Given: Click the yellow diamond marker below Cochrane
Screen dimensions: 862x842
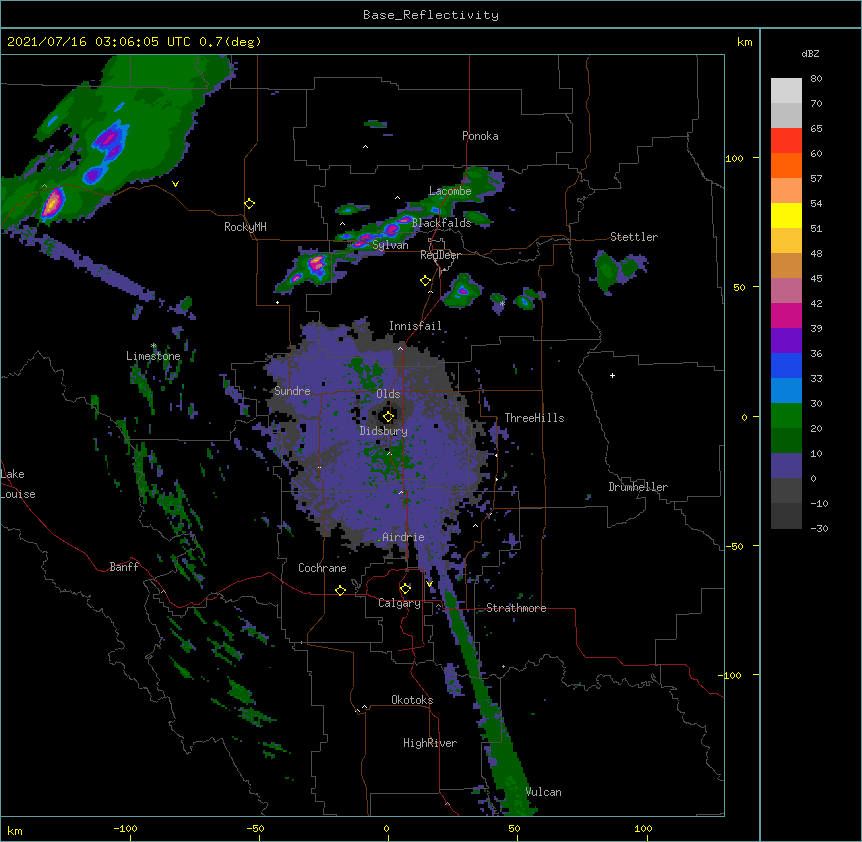Looking at the screenshot, I should point(340,590).
